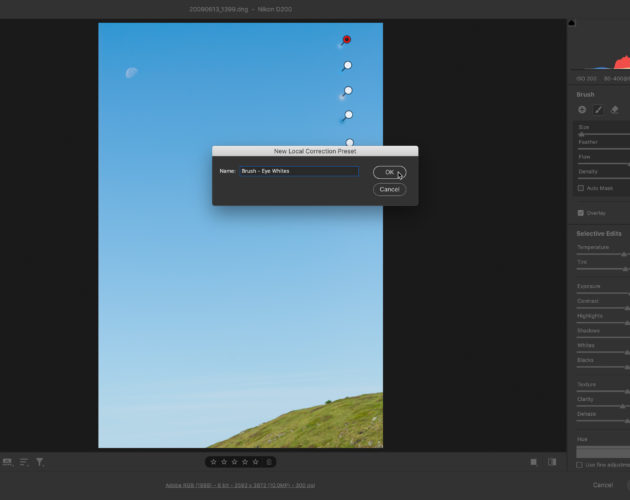This screenshot has height=500, width=630.
Task: Click the Blacks slider
Action: (603, 367)
